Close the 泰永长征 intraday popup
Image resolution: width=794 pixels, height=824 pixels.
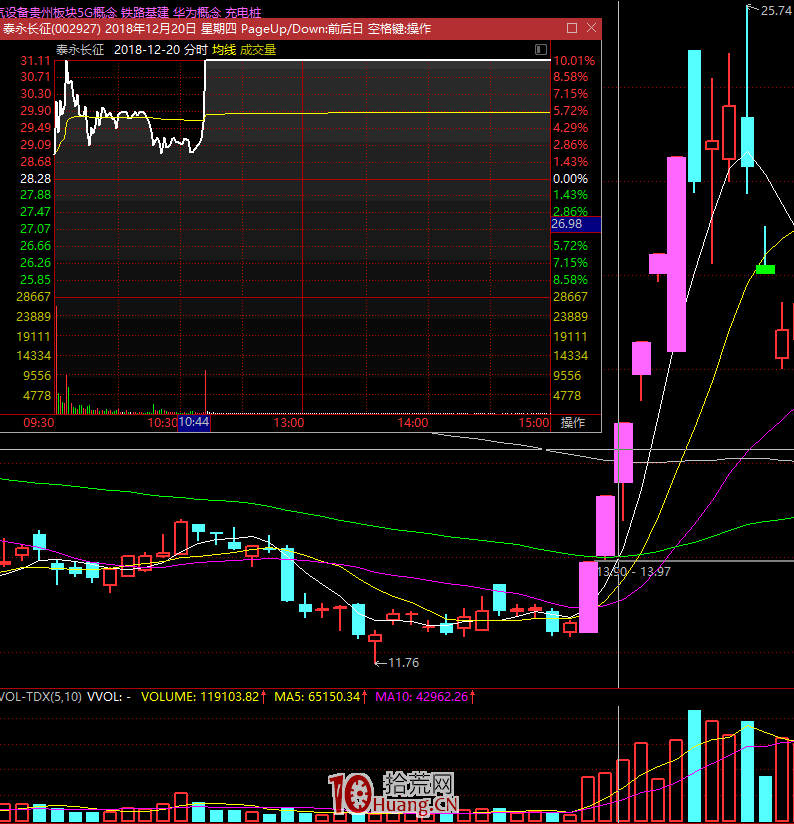(x=591, y=29)
